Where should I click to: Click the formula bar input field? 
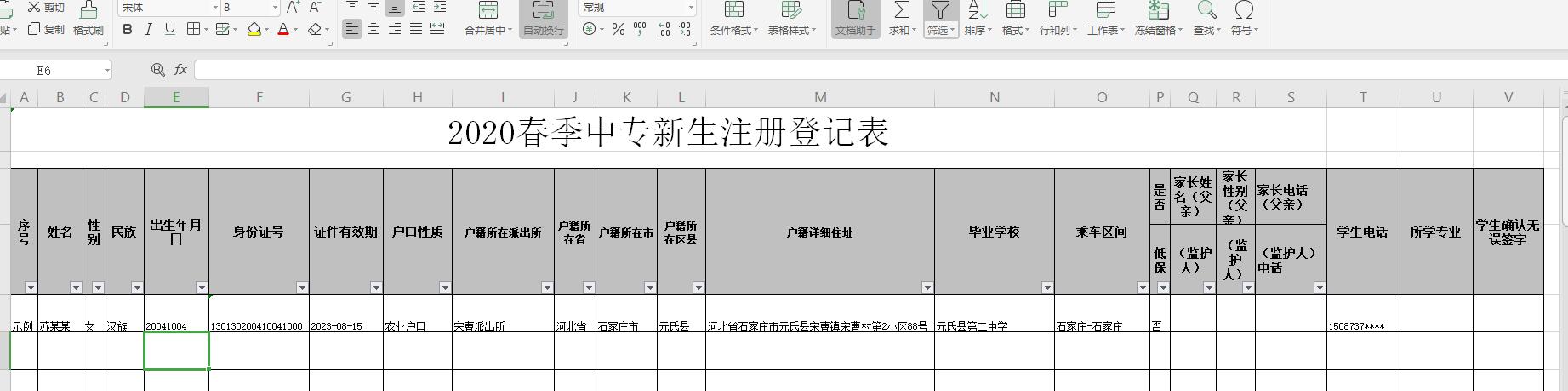[851, 70]
